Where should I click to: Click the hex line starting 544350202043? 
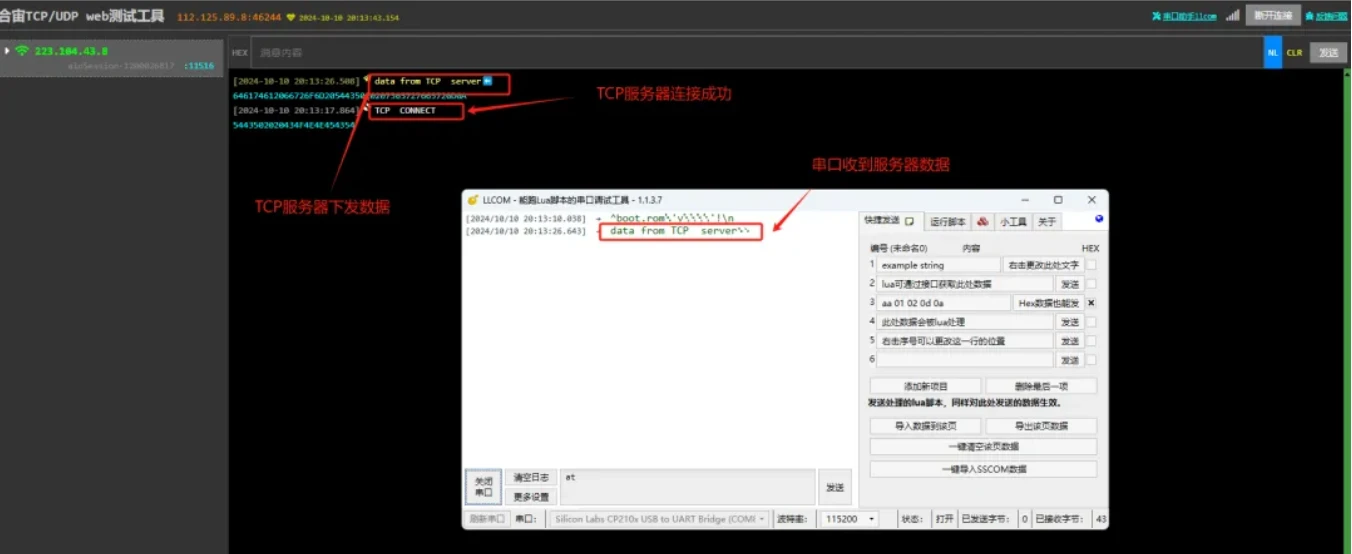click(293, 125)
